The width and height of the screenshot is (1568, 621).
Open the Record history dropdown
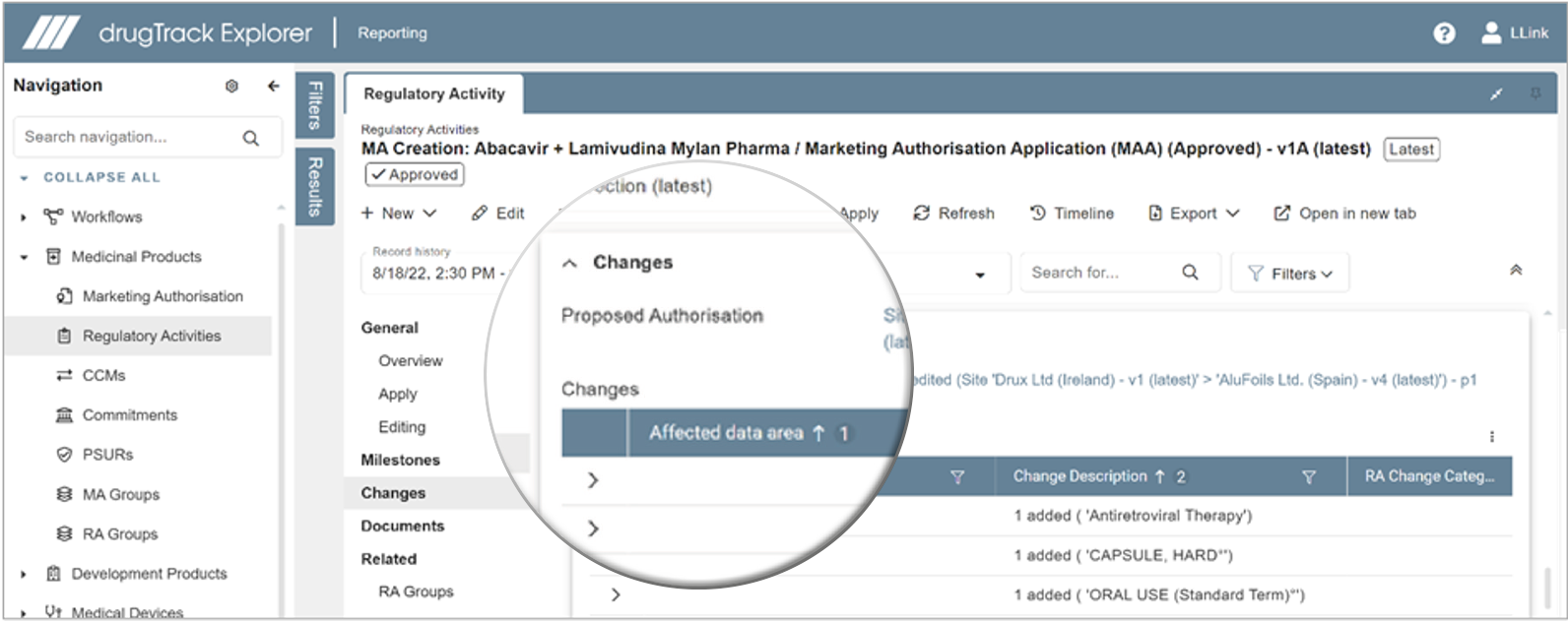tap(980, 275)
